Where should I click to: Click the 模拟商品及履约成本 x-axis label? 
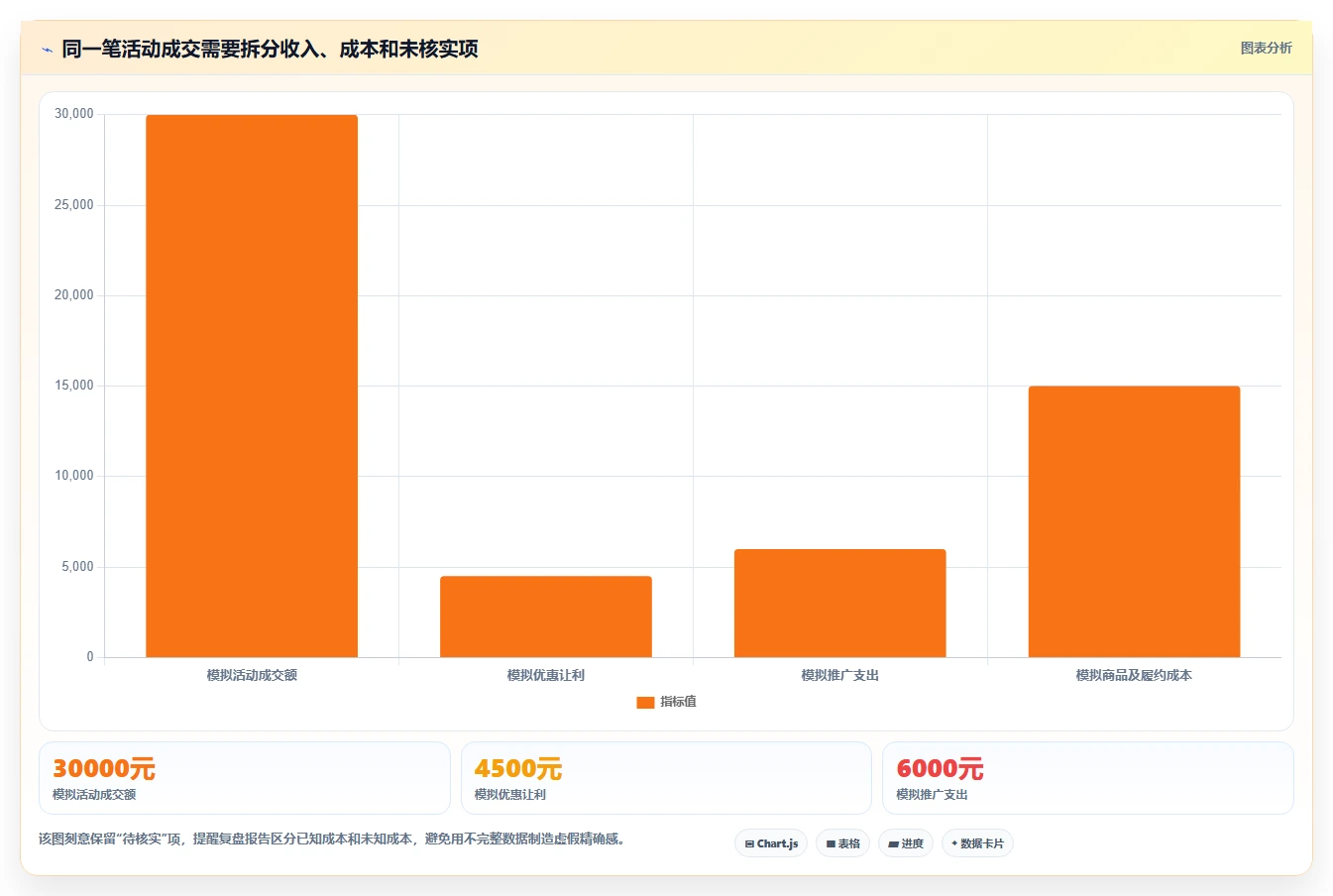point(1134,675)
